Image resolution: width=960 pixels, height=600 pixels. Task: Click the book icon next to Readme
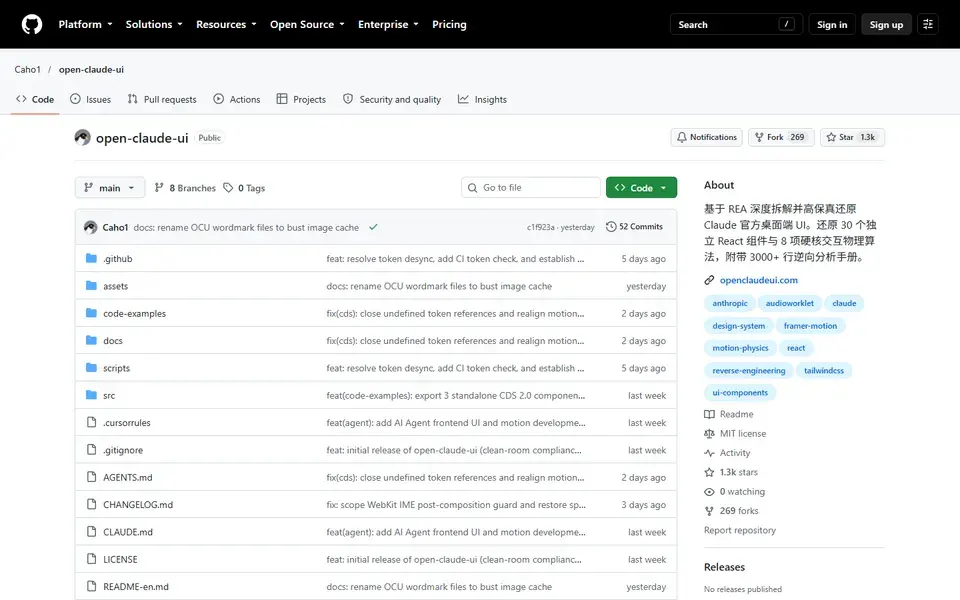point(709,414)
